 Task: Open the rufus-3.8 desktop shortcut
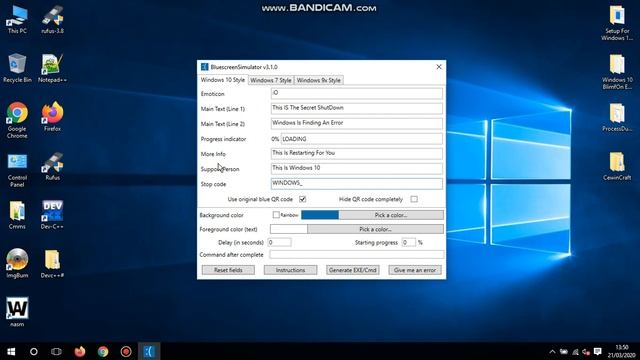coord(52,19)
